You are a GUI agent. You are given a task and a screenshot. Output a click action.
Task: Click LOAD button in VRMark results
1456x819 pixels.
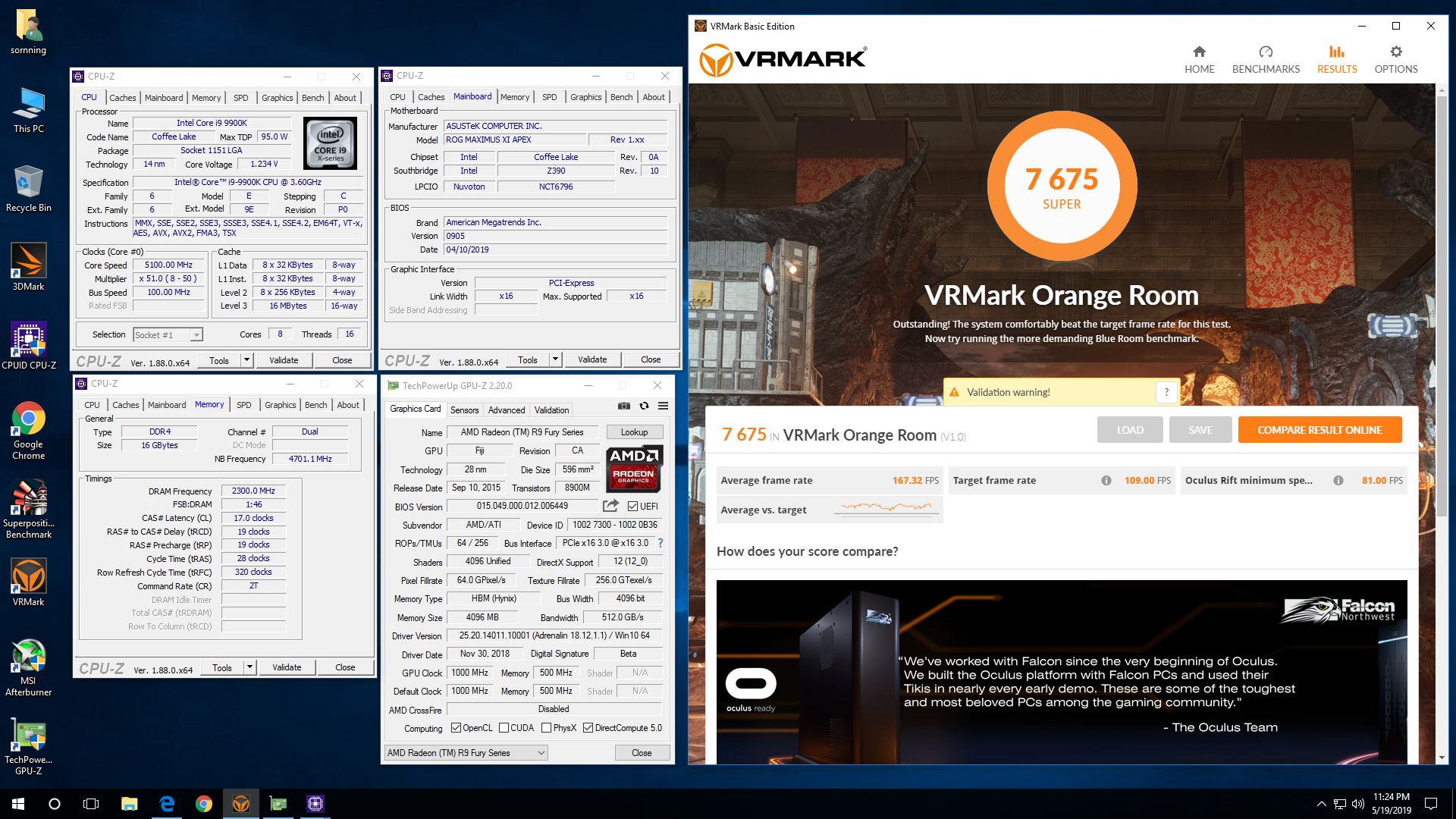point(1130,430)
